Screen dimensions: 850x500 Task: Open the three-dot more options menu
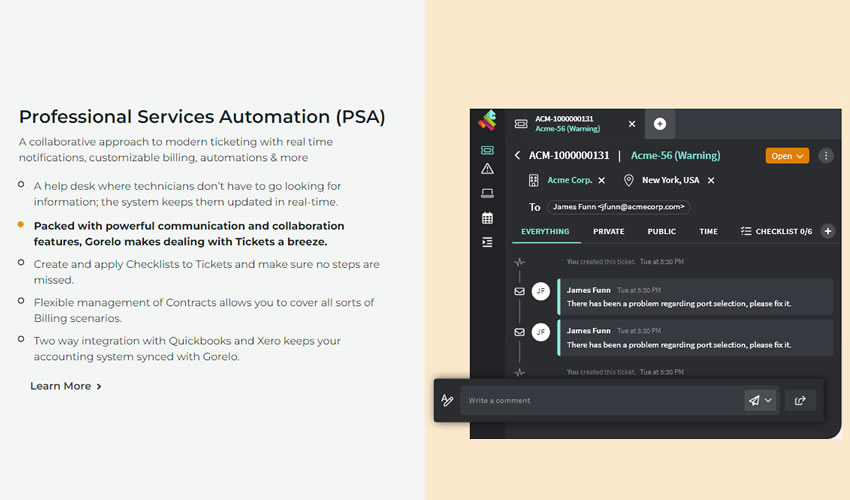826,156
